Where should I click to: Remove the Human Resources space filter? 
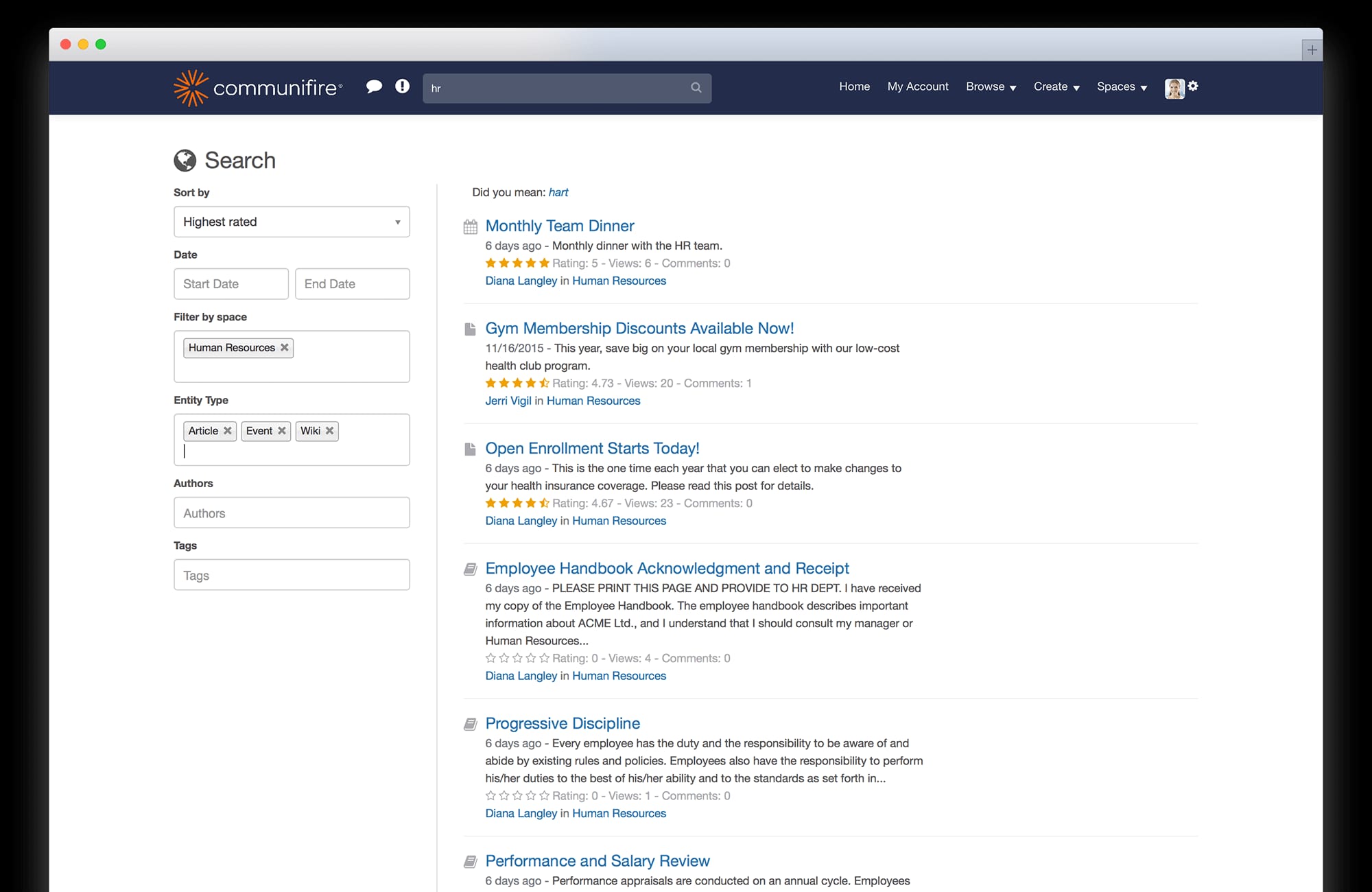pos(284,348)
